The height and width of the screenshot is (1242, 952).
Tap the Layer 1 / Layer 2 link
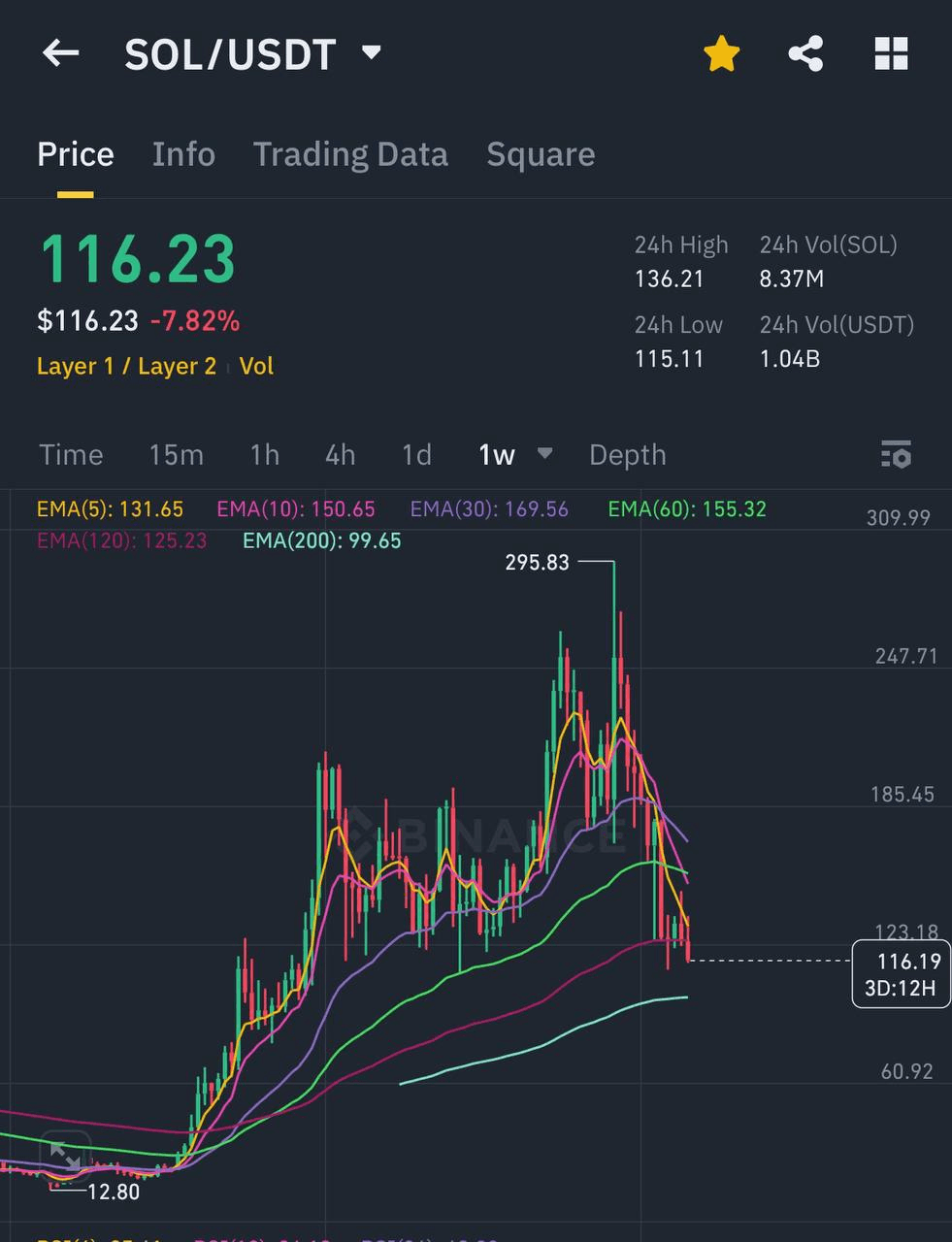126,366
